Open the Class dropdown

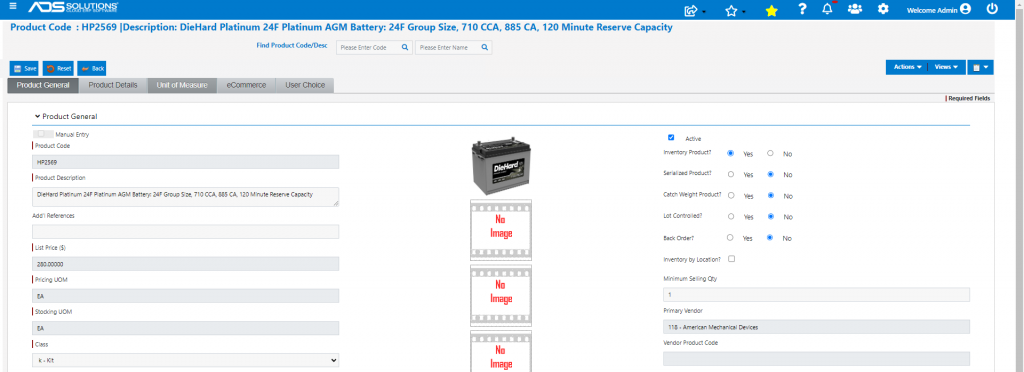(x=185, y=360)
